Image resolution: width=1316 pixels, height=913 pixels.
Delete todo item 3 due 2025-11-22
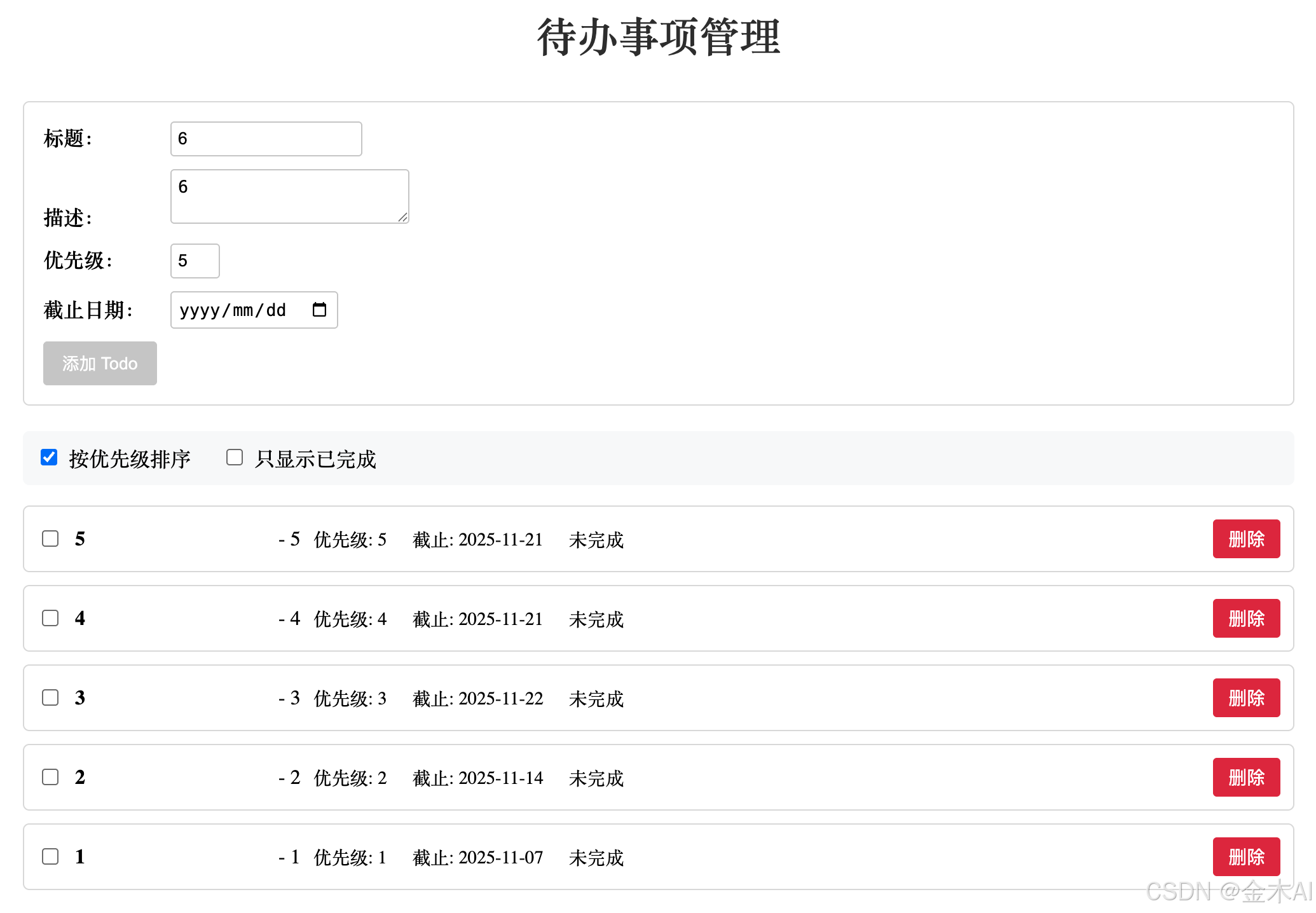tap(1245, 697)
